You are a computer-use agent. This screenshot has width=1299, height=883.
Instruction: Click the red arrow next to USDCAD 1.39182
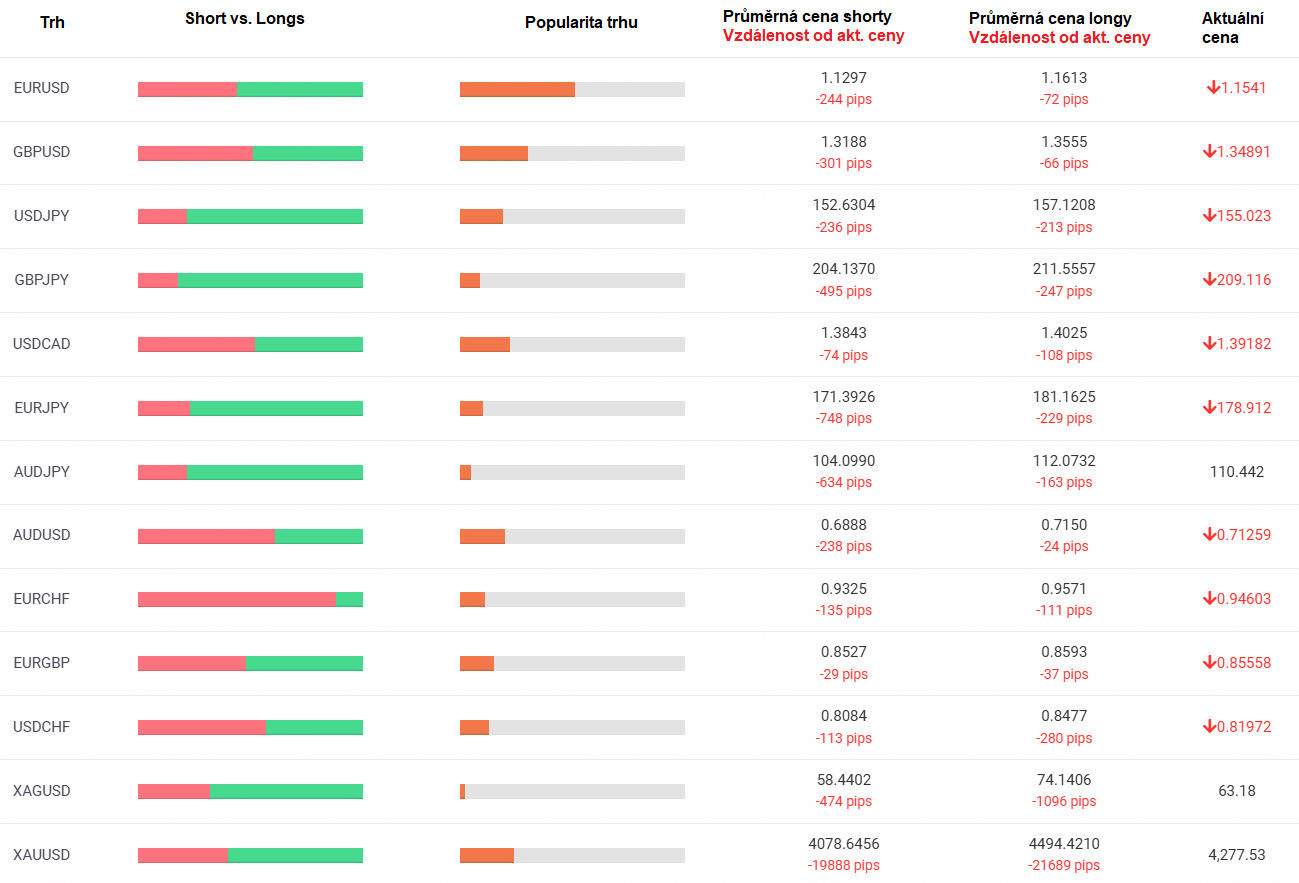point(1209,344)
